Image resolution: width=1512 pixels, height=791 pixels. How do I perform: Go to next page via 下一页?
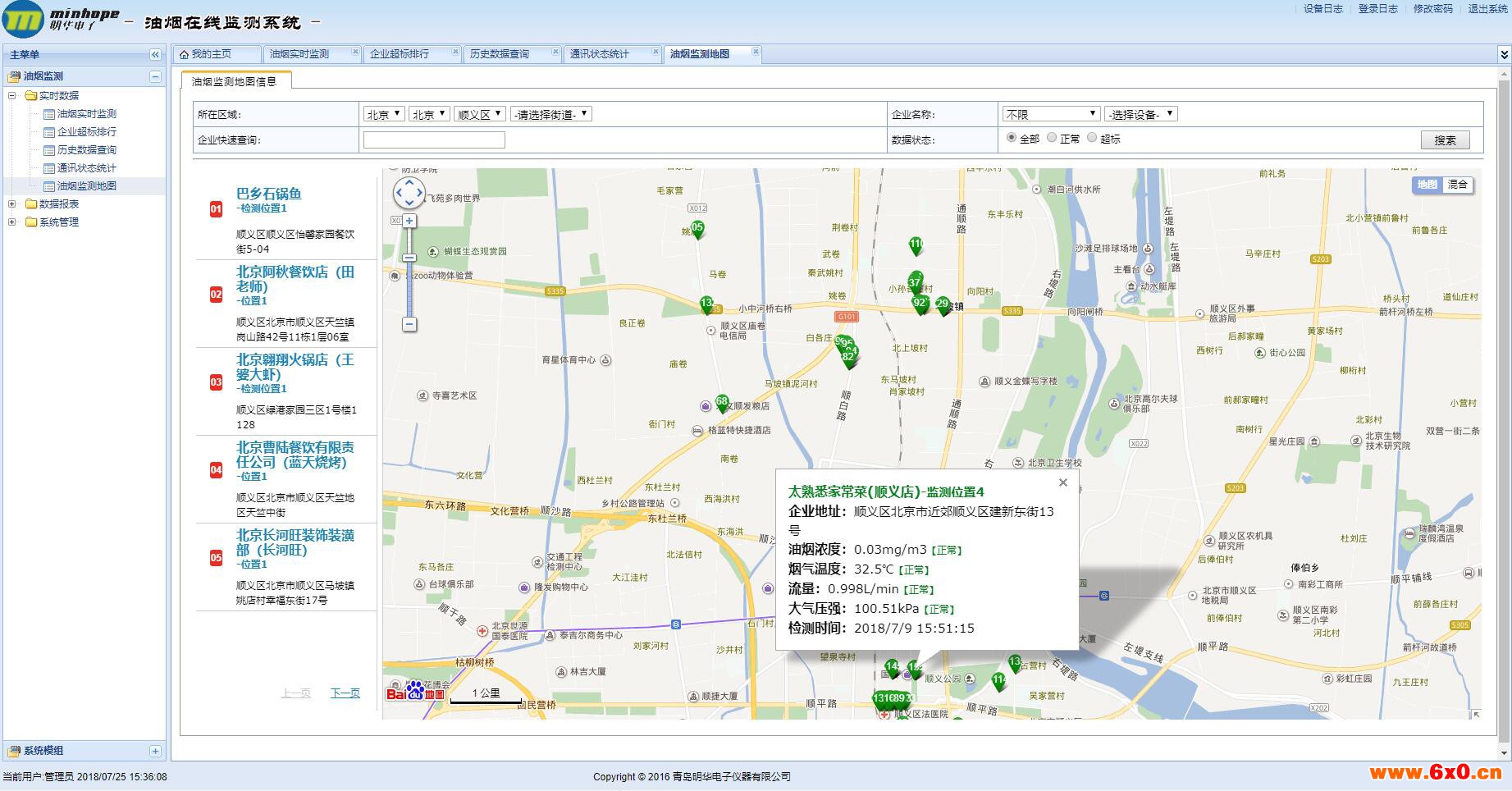coord(345,693)
